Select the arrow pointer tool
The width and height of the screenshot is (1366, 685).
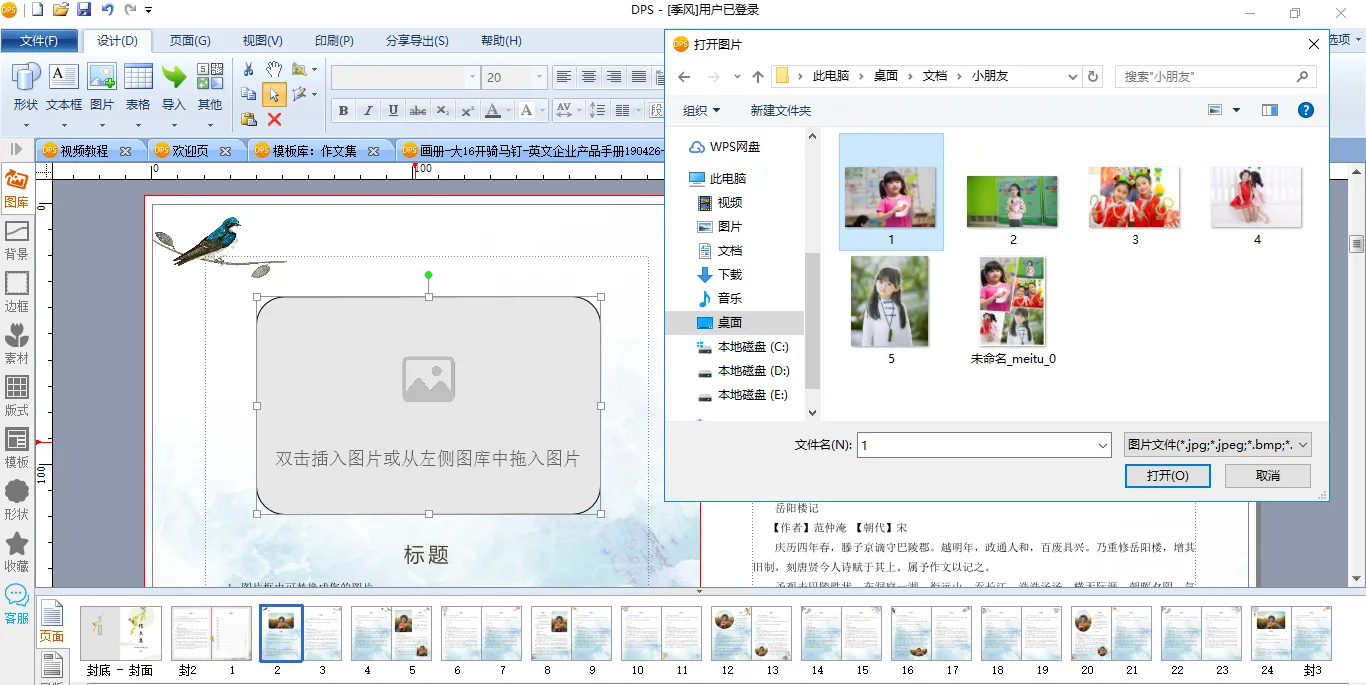(x=274, y=95)
